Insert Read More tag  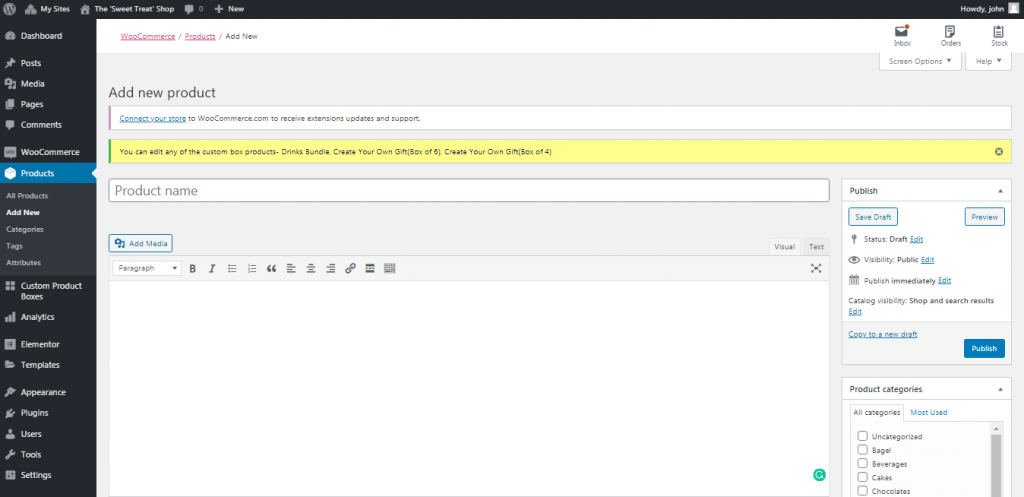tap(370, 268)
